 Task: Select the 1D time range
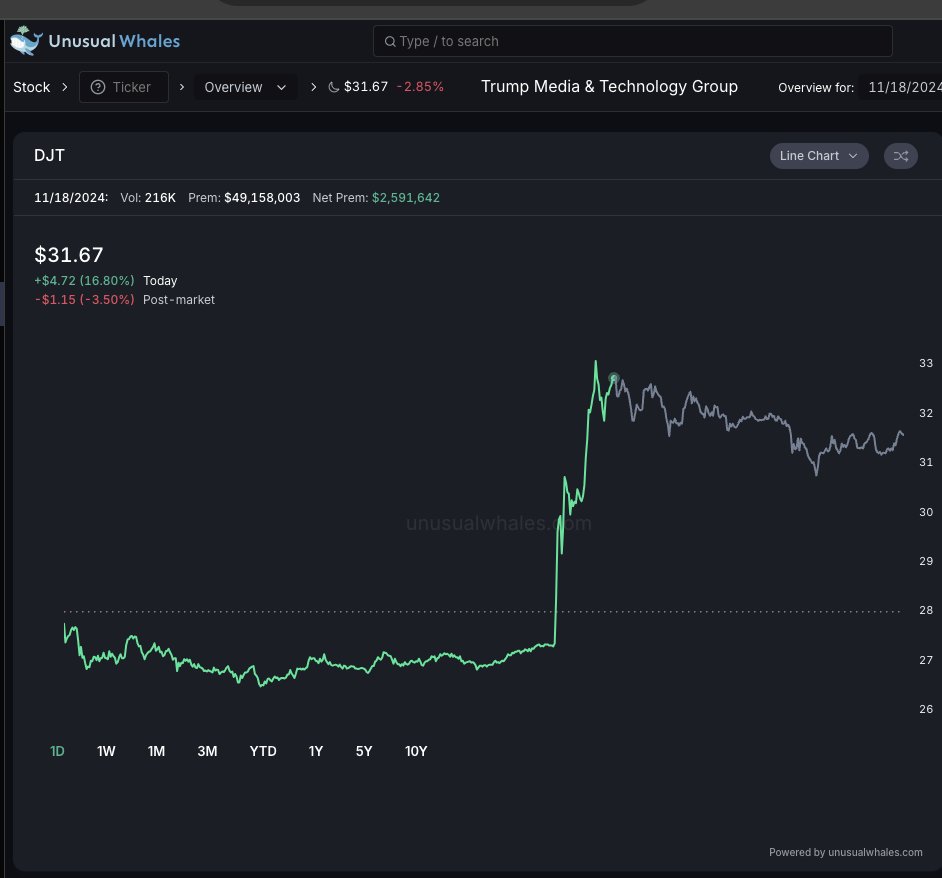pyautogui.click(x=57, y=751)
